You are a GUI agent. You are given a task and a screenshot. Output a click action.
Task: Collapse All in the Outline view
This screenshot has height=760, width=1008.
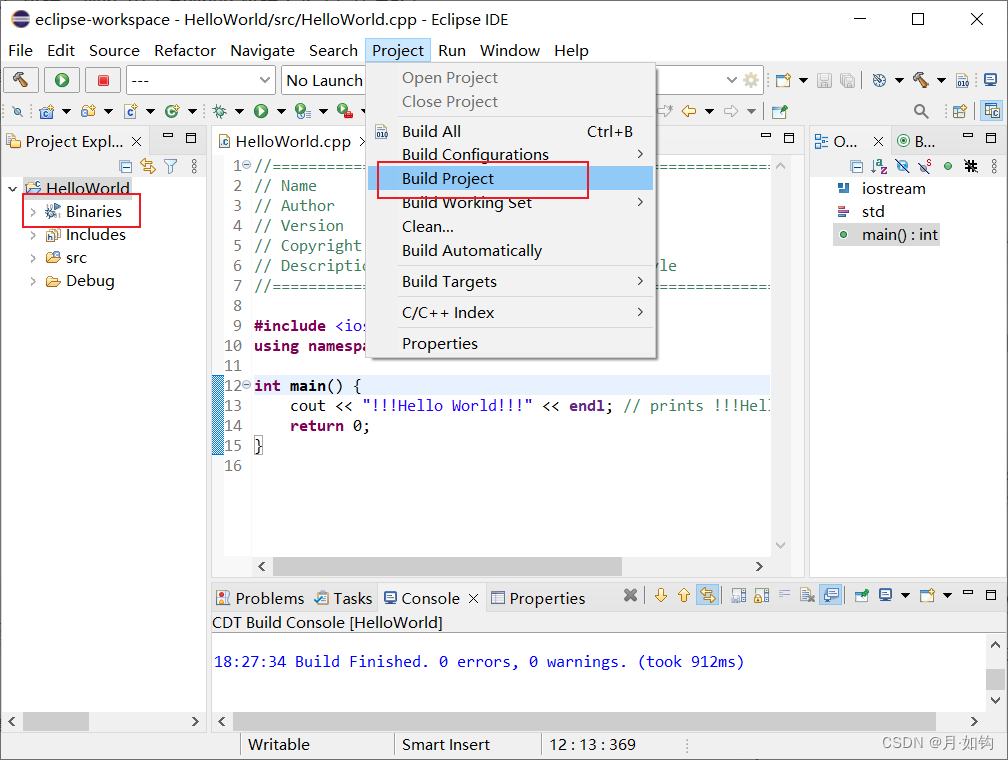tap(856, 165)
